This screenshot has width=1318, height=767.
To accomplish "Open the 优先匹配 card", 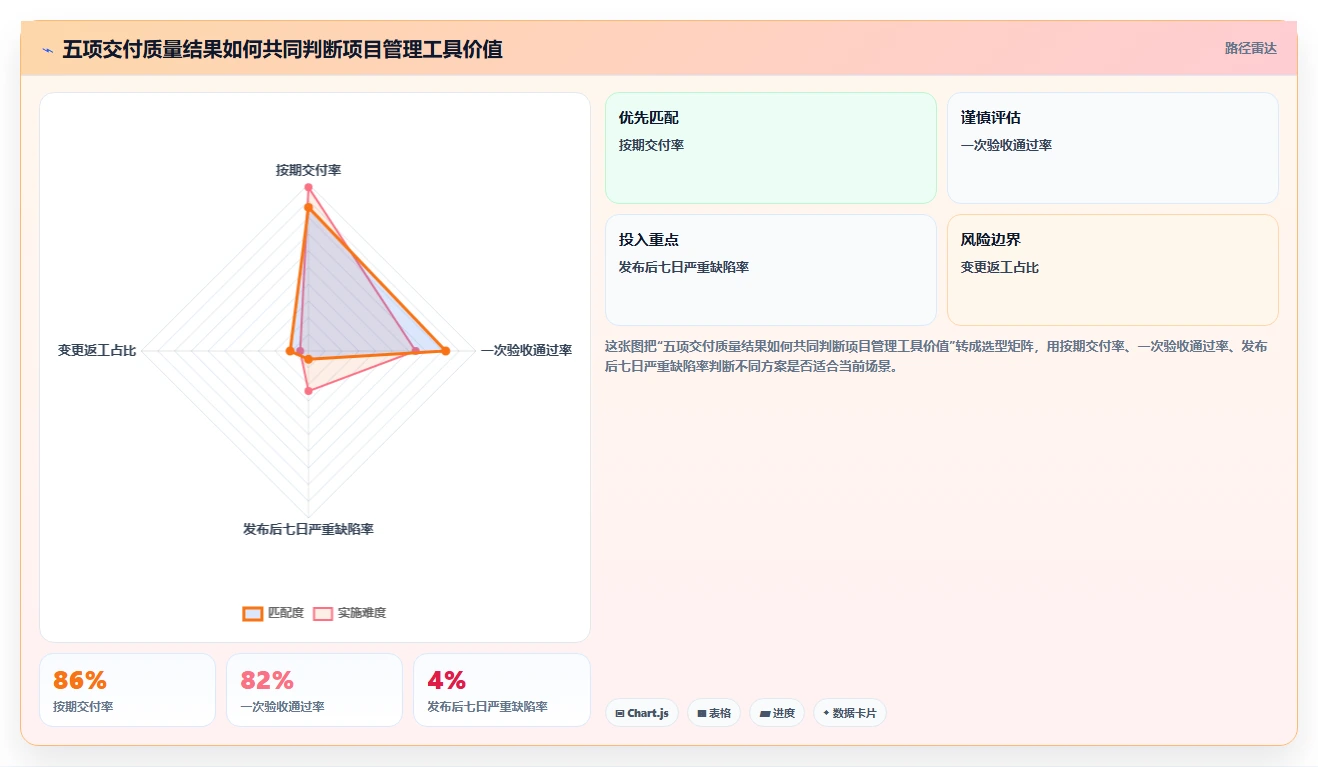I will 771,148.
